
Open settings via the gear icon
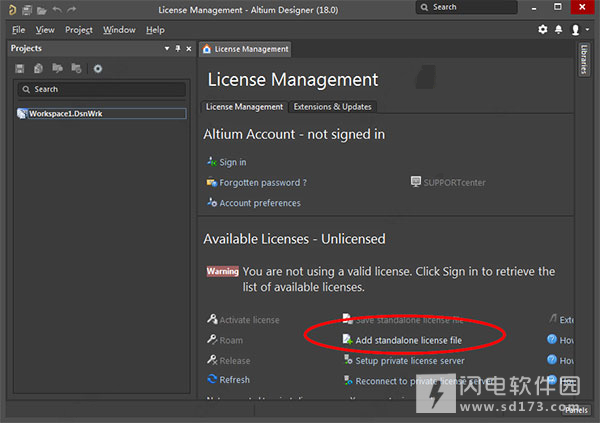pos(543,29)
